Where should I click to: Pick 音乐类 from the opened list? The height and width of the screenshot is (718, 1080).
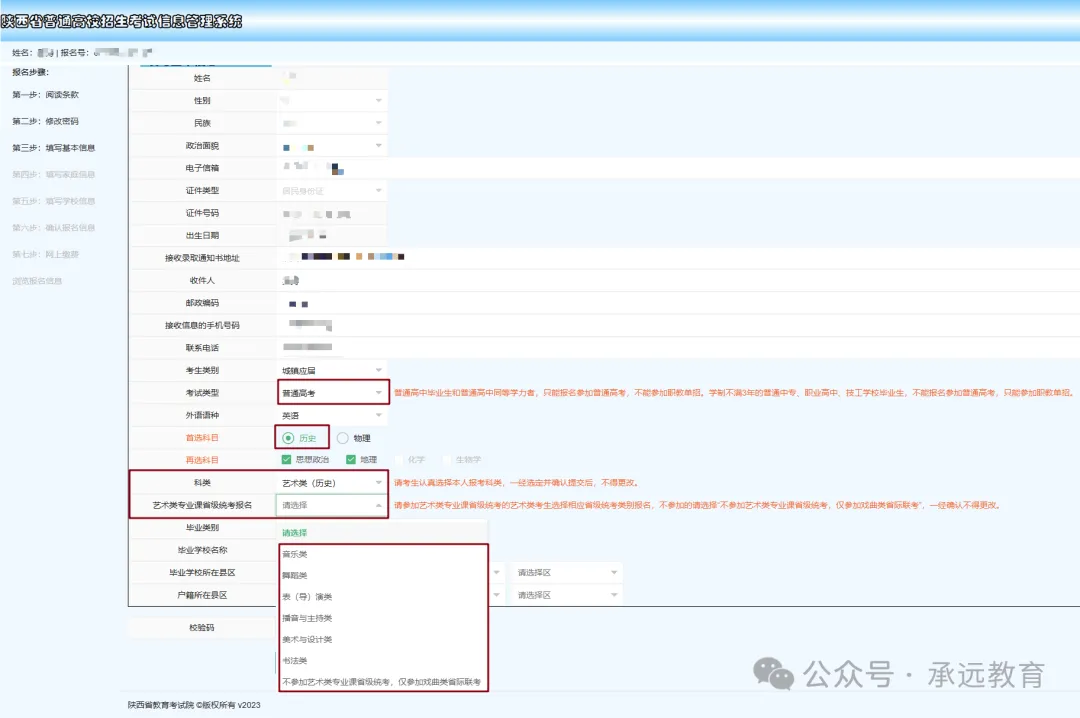click(384, 554)
